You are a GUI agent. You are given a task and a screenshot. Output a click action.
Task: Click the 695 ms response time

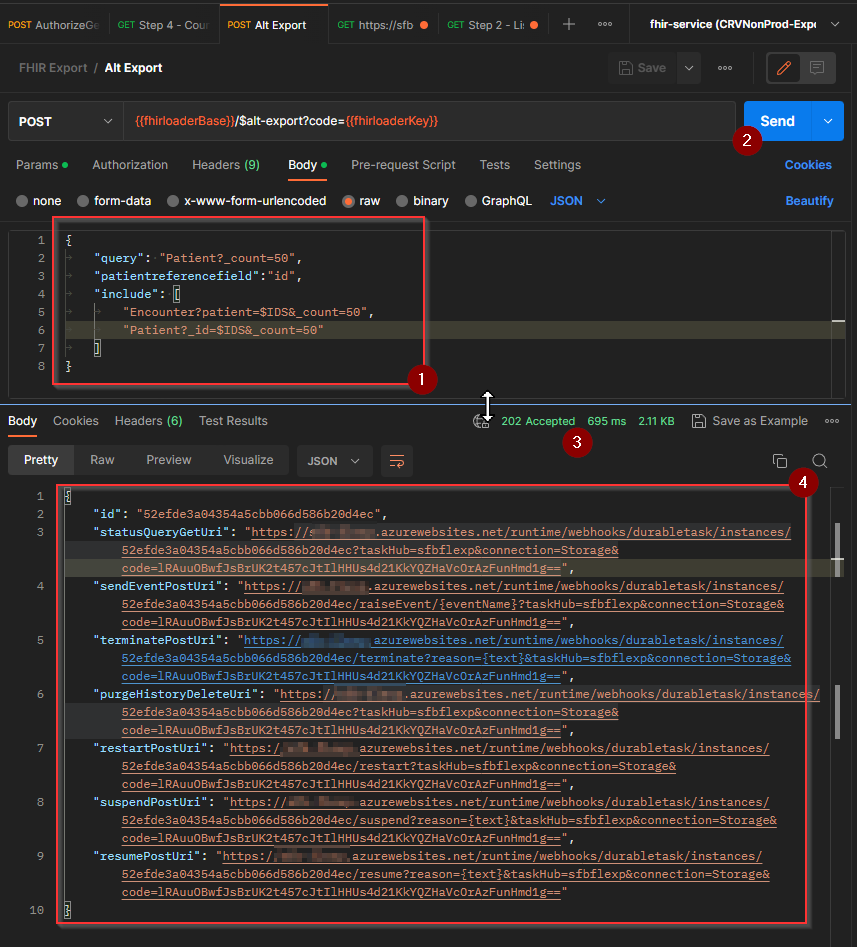(x=606, y=421)
